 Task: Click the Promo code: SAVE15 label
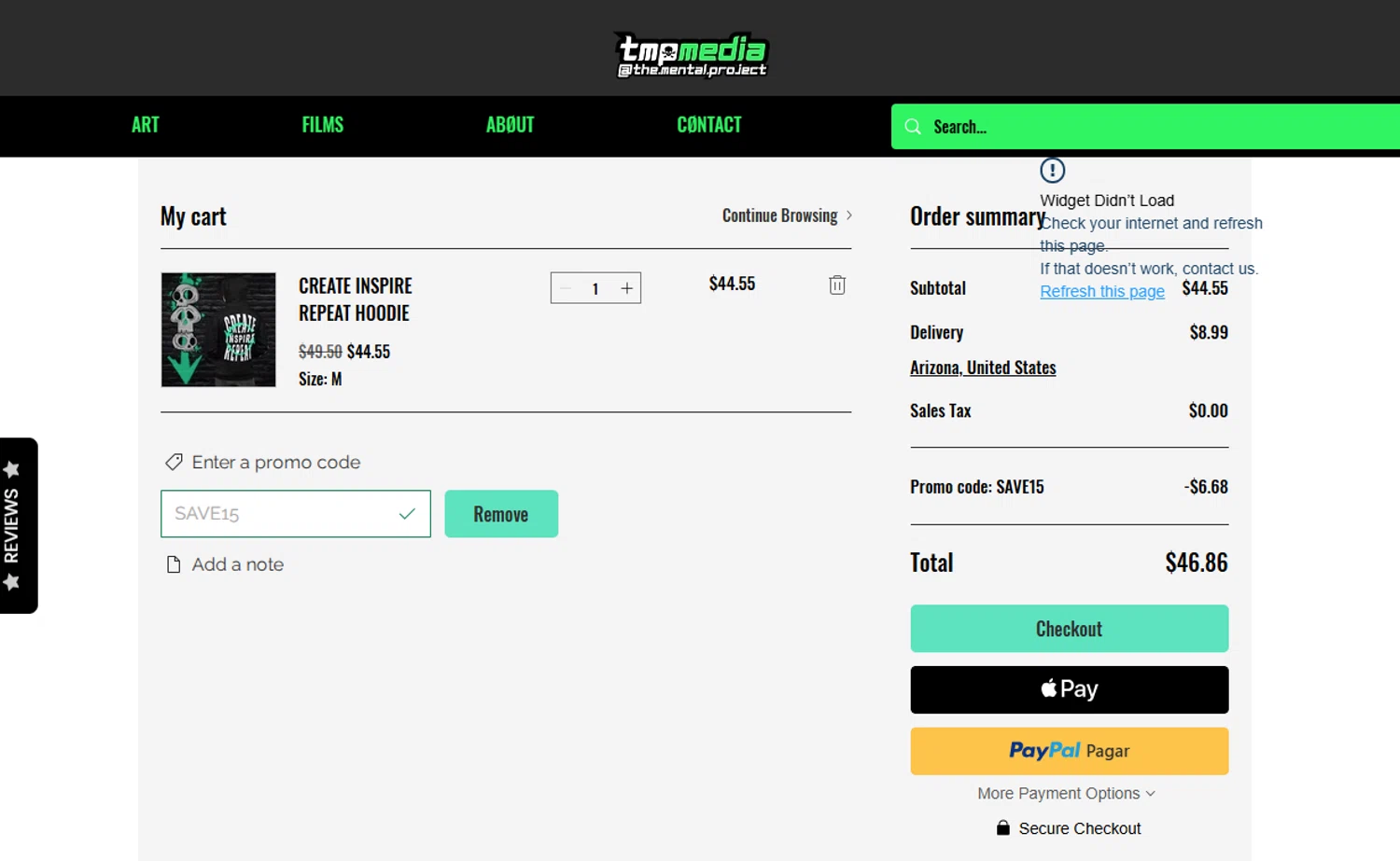(x=977, y=487)
